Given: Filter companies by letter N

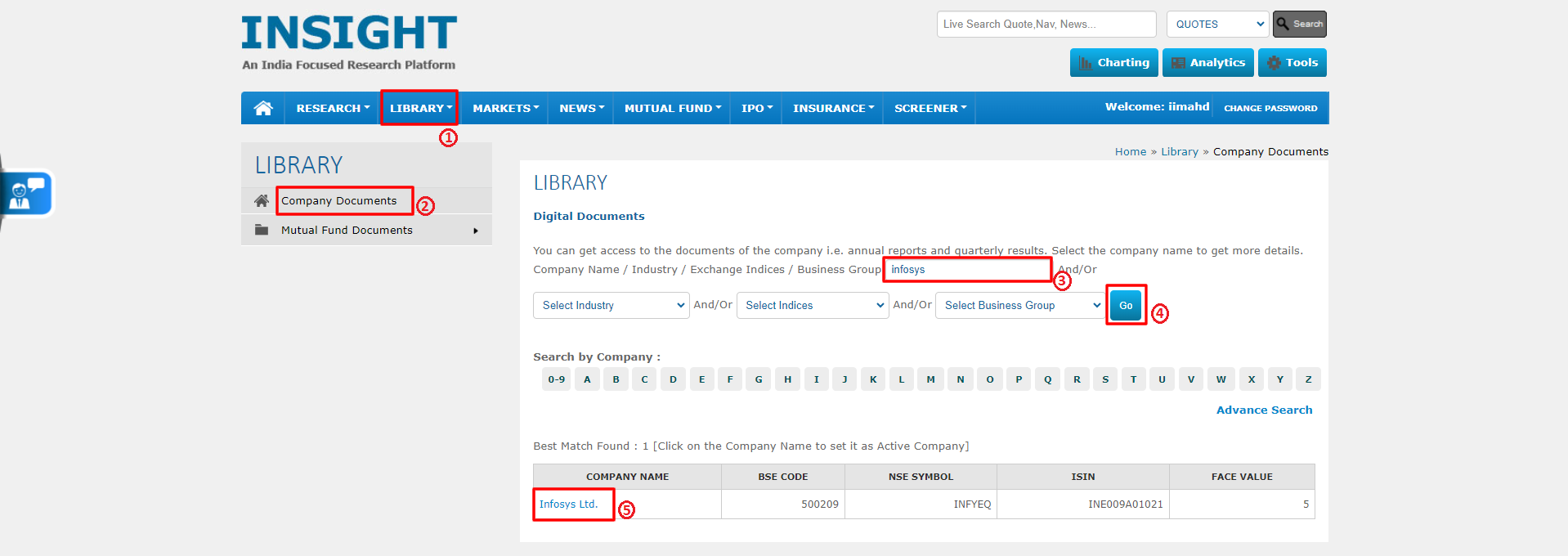Looking at the screenshot, I should (961, 379).
